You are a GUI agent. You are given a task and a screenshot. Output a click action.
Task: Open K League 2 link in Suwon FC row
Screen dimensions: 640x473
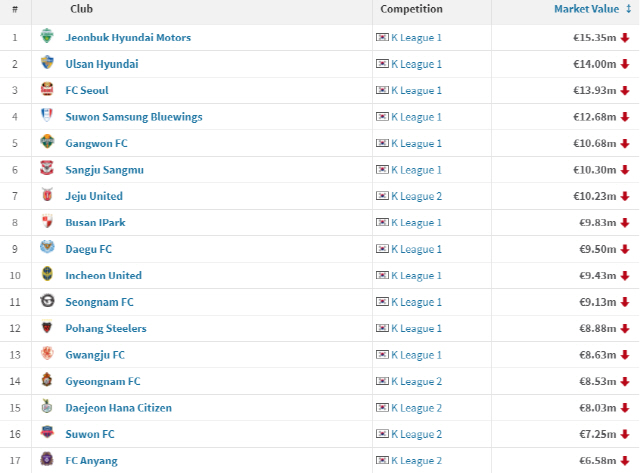(x=416, y=434)
